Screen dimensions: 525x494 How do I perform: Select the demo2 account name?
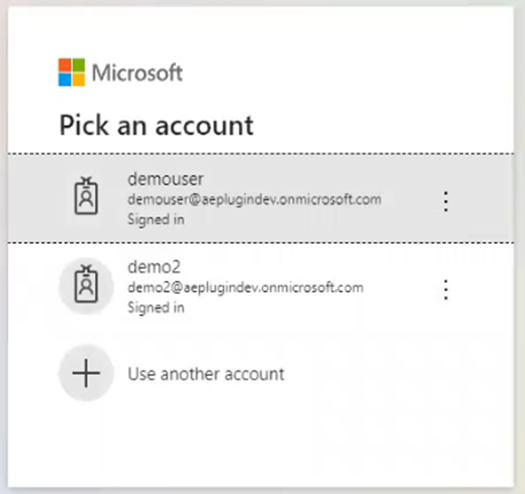click(154, 267)
